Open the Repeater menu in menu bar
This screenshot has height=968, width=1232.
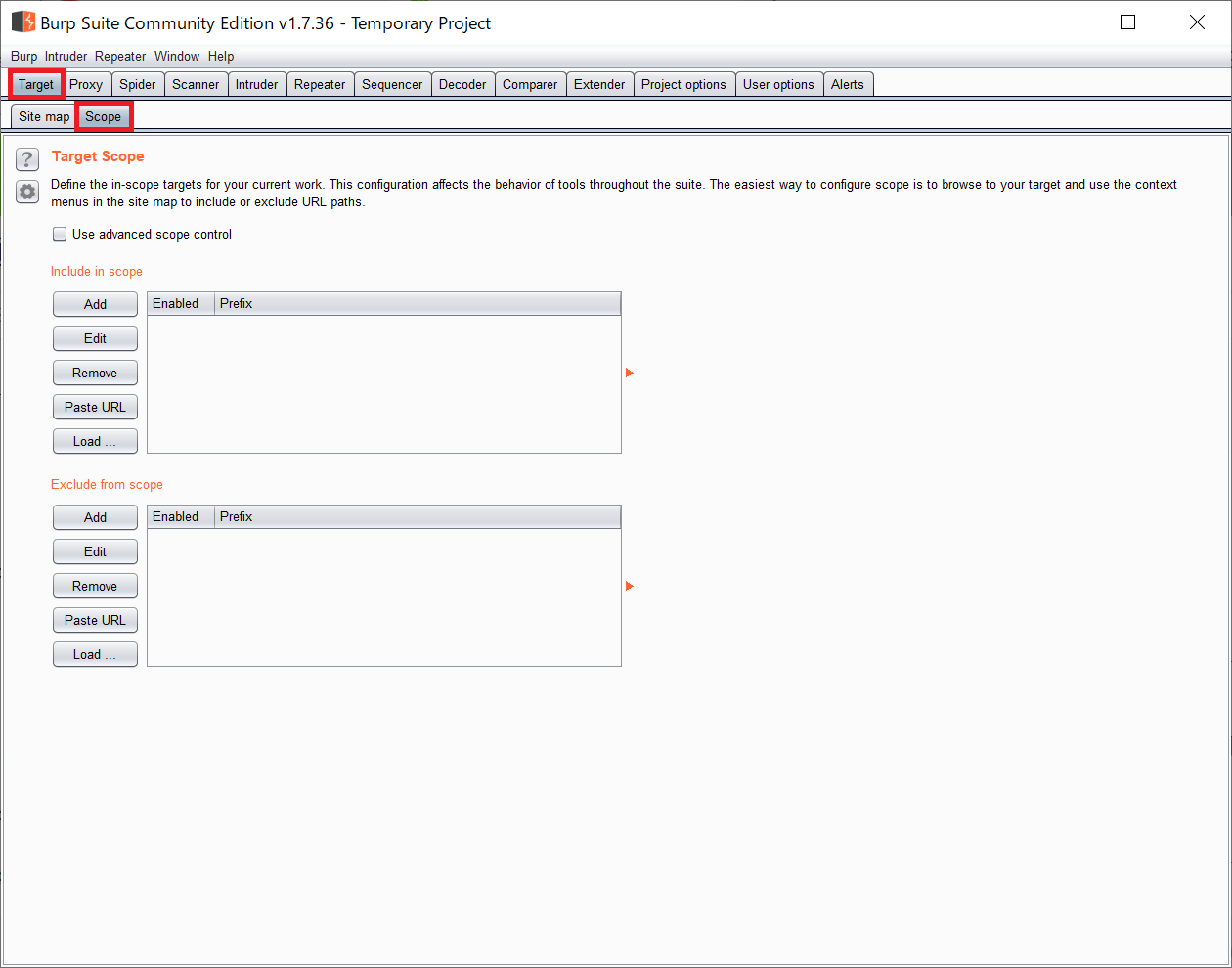[120, 56]
